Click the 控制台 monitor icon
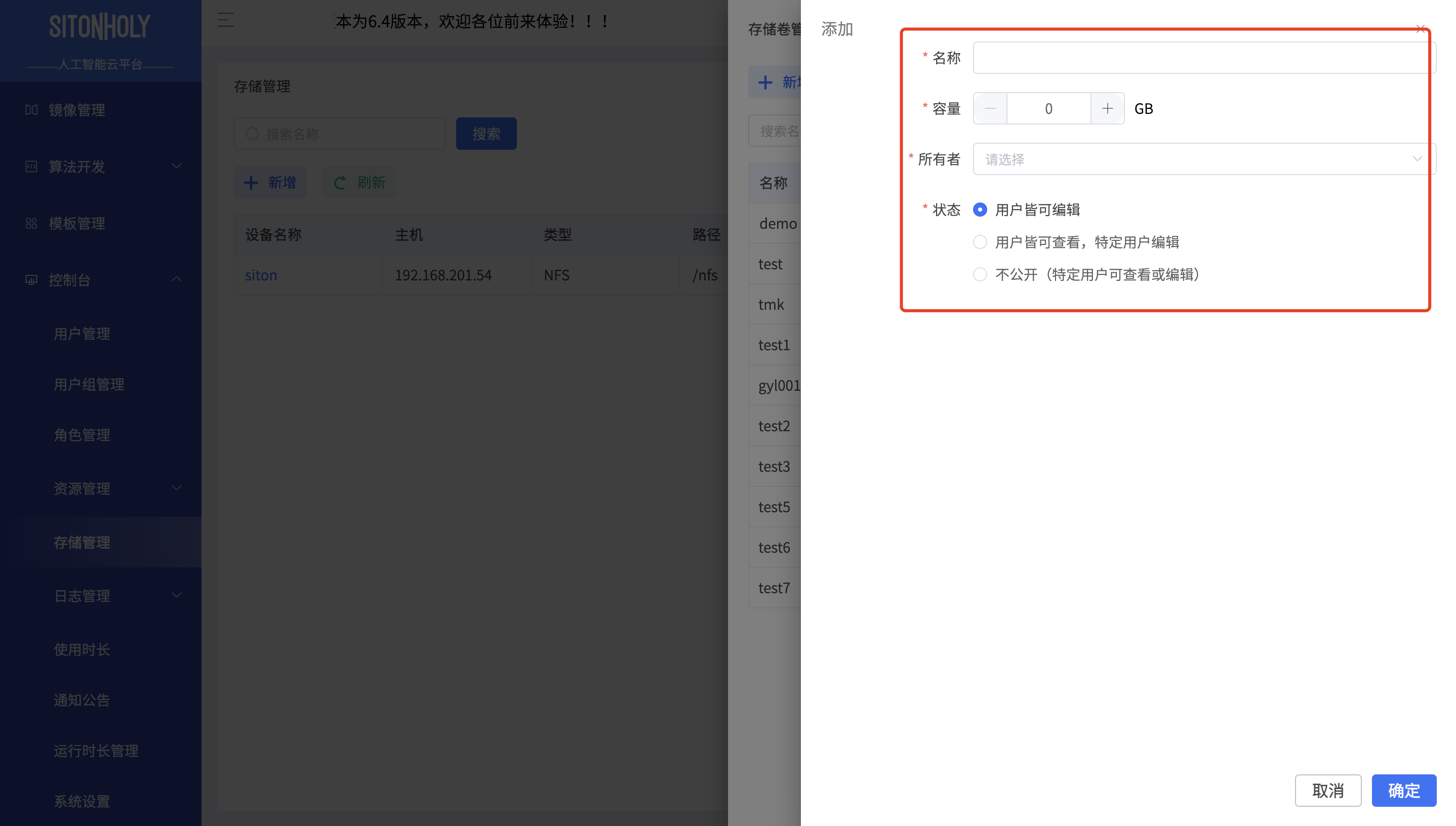The width and height of the screenshot is (1456, 826). pos(32,280)
